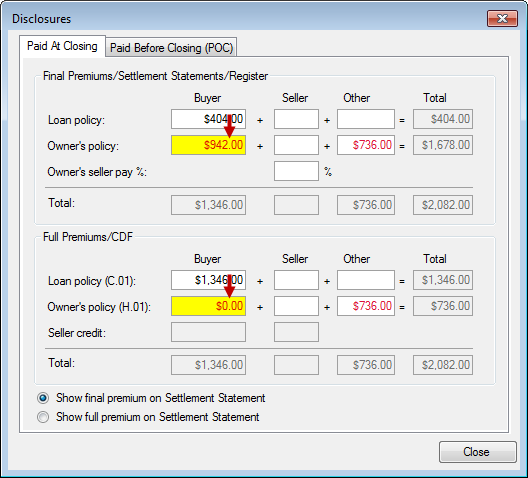Viewport: 528px width, 478px height.
Task: Click Loan policy (C.01) Seller field
Action: (296, 280)
